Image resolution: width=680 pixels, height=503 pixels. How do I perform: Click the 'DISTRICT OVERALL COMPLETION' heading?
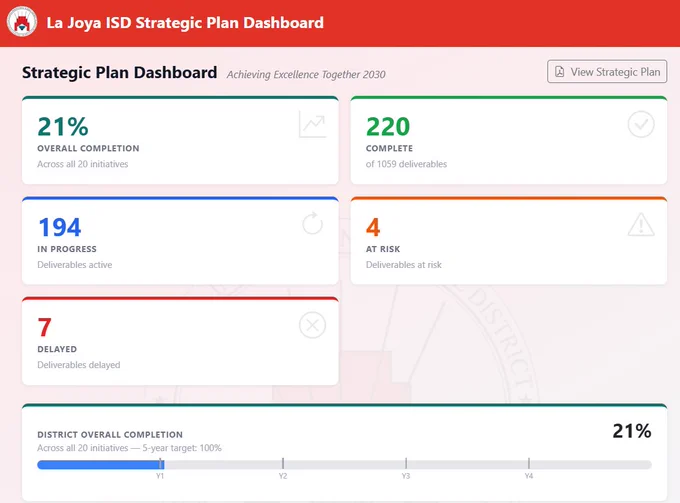click(x=110, y=434)
